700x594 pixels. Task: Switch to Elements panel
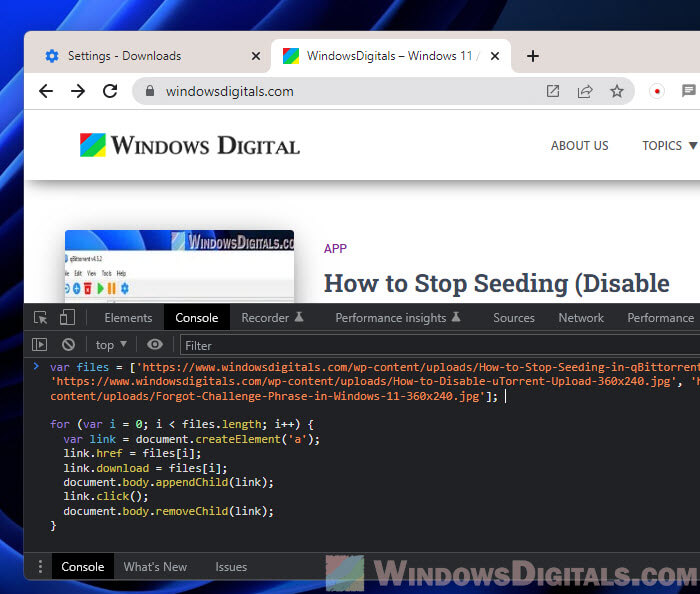tap(128, 318)
